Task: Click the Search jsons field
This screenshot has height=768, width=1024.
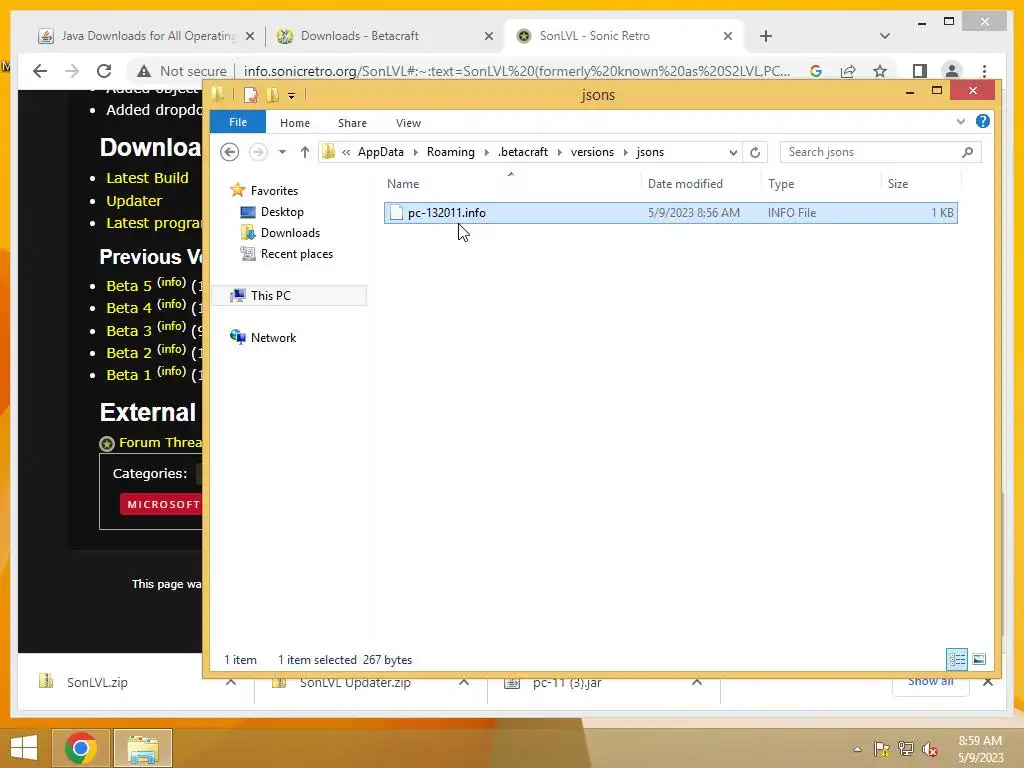Action: click(880, 152)
